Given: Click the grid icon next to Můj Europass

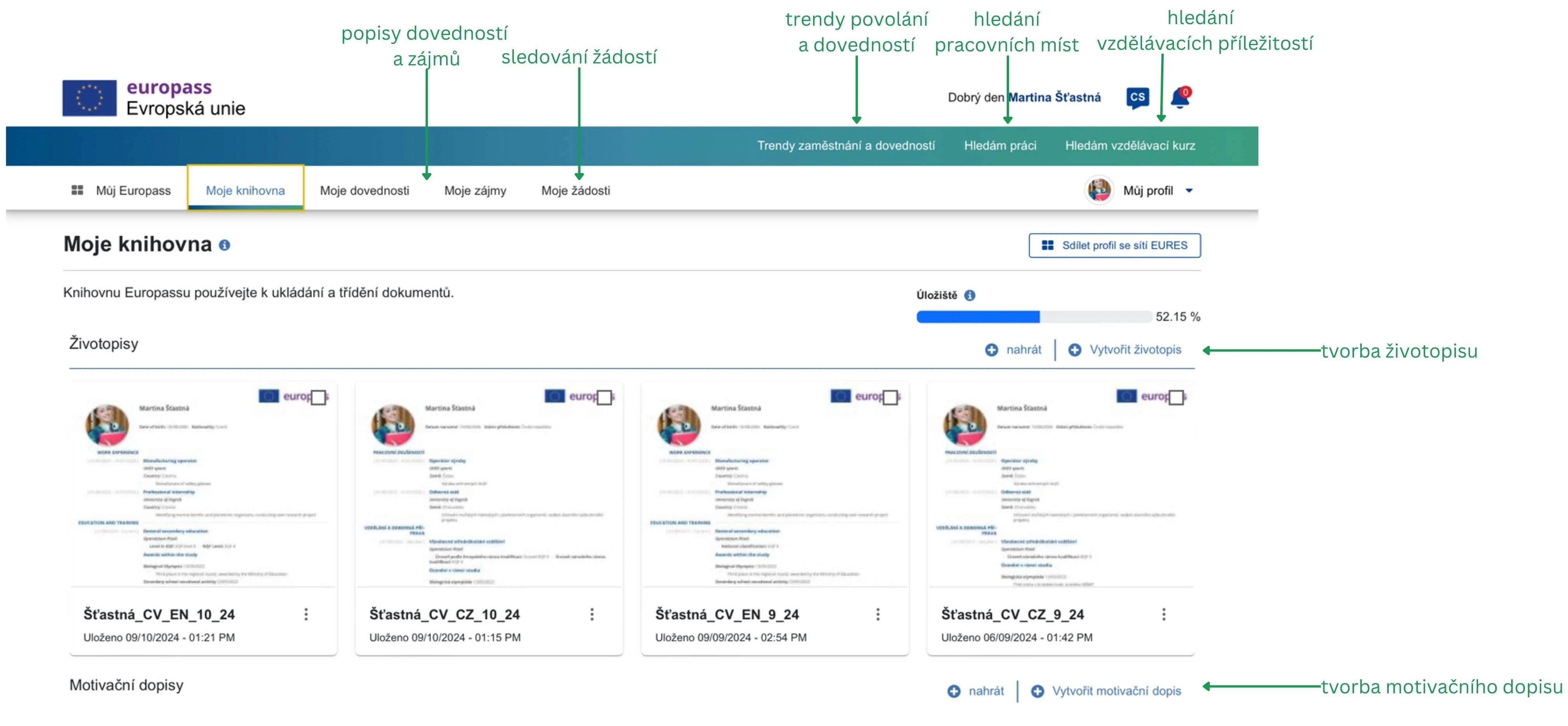Looking at the screenshot, I should pyautogui.click(x=77, y=191).
